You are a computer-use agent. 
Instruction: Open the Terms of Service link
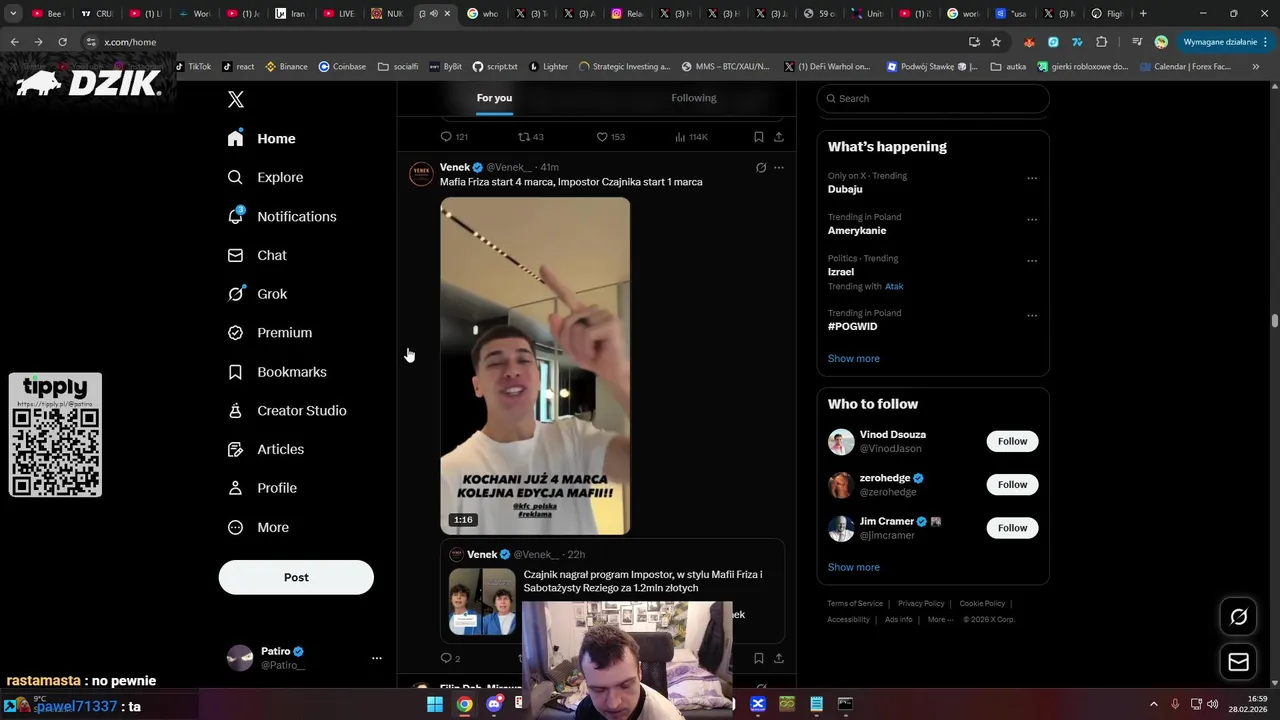855,603
